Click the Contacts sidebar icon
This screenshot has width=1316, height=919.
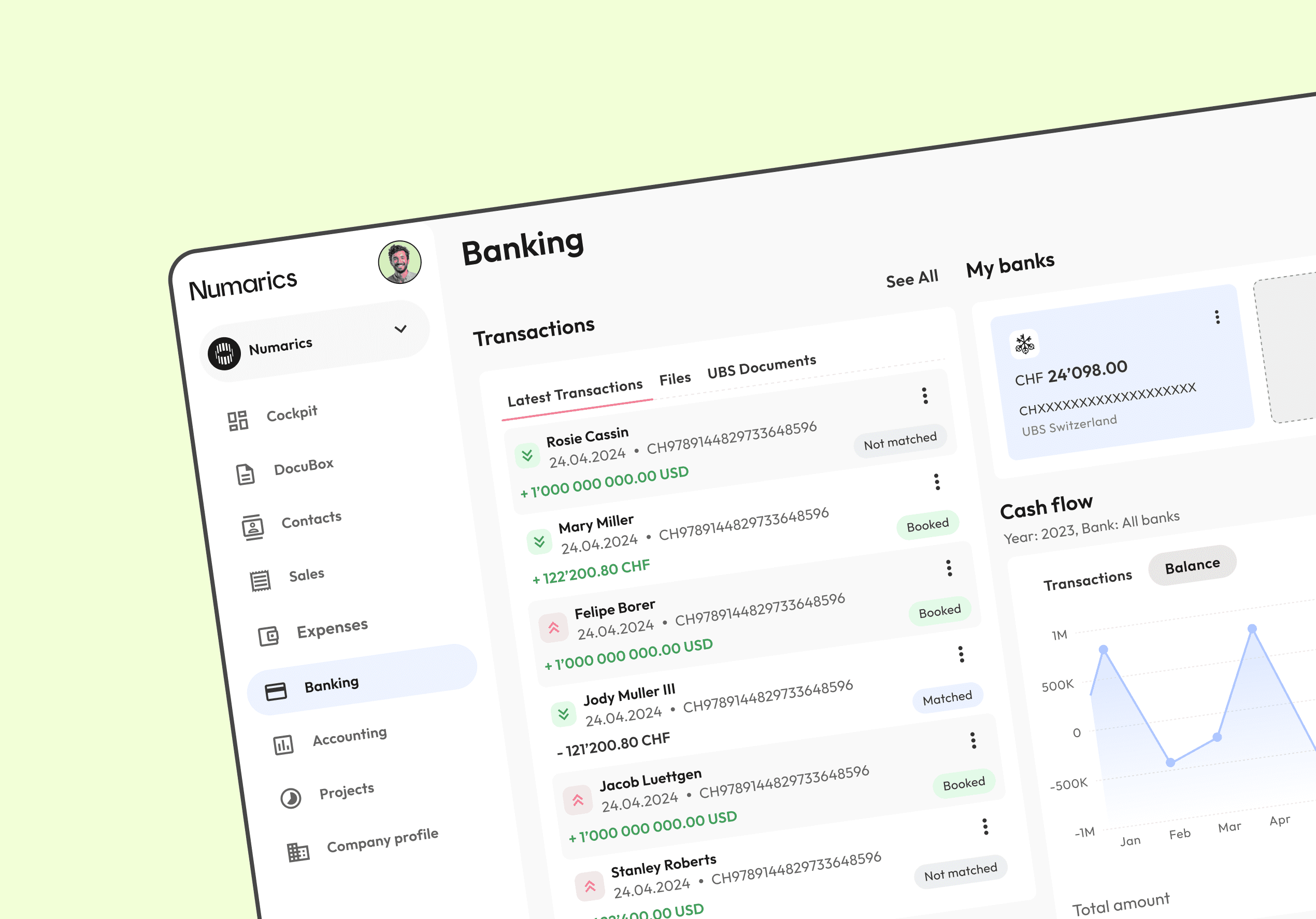coord(253,527)
